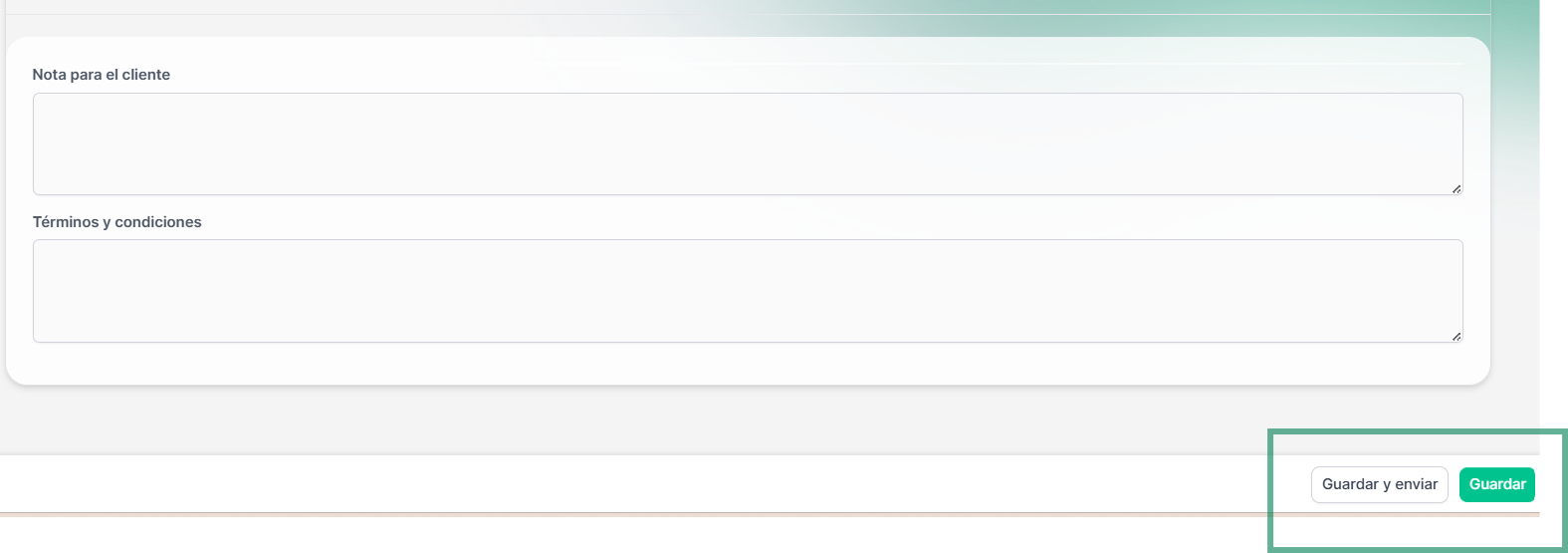Viewport: 1568px width, 553px height.
Task: Place the cursor in the client note field
Action: point(748,143)
